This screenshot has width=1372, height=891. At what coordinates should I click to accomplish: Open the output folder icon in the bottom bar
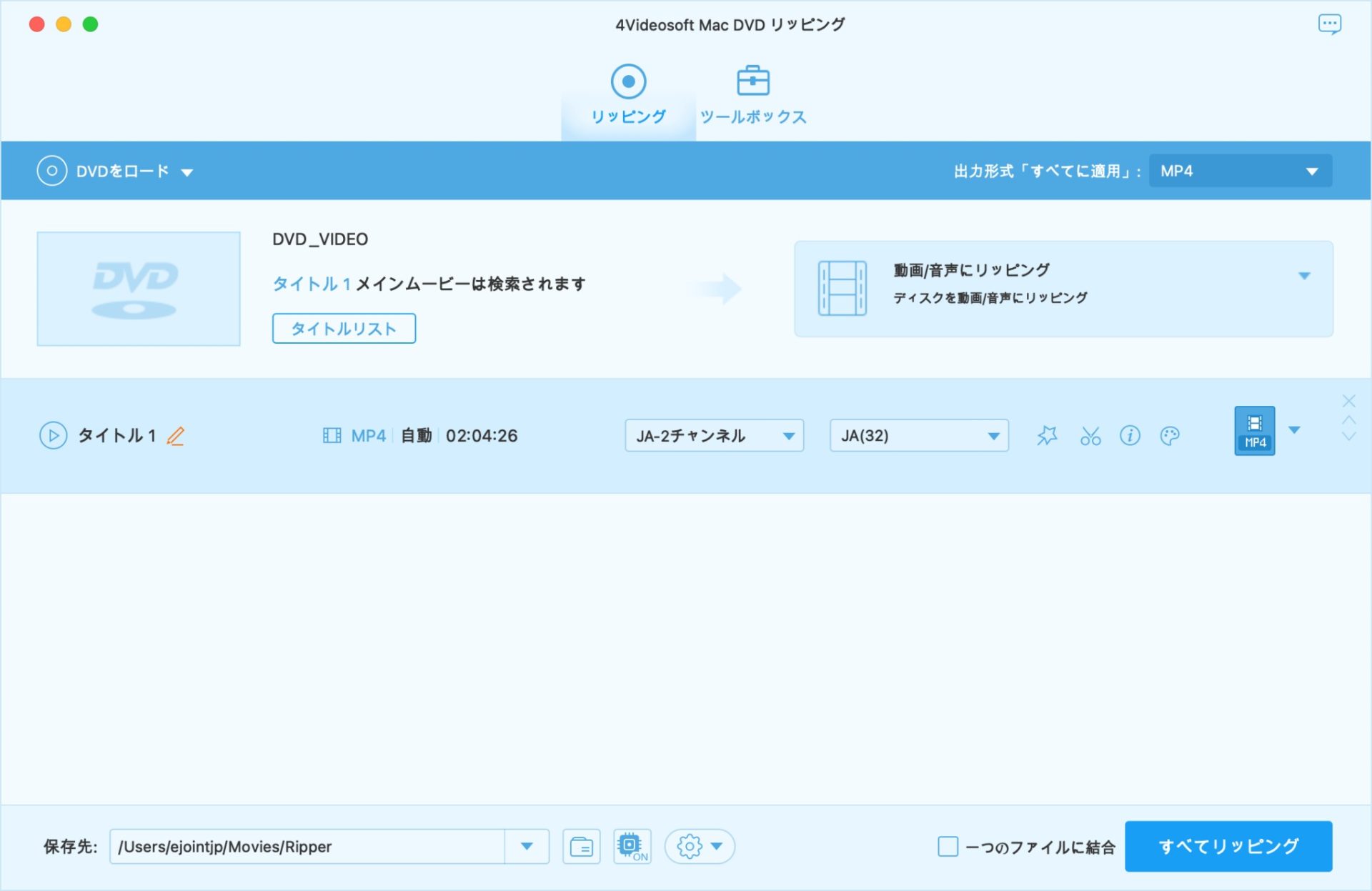tap(581, 846)
